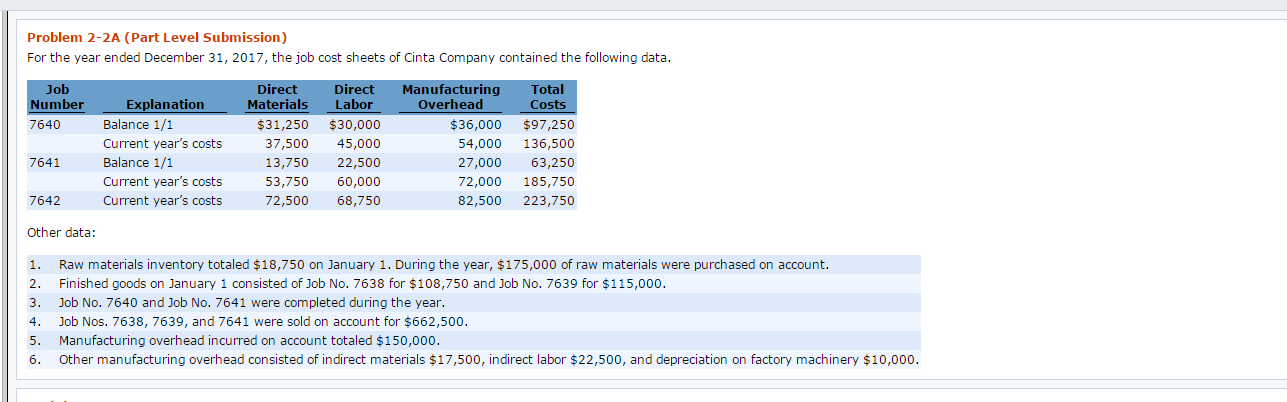Select the Total Costs column header
Screen dimensions: 1287x402
[547, 97]
